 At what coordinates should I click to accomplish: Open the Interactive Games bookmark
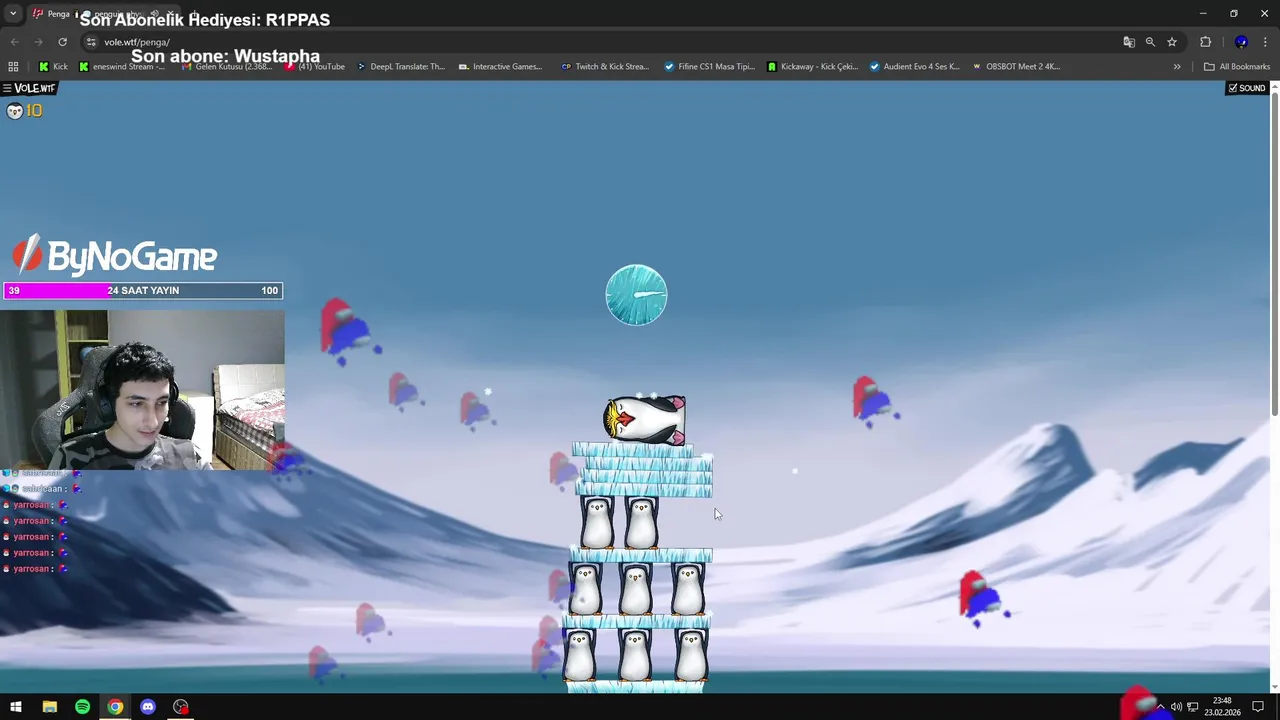click(500, 67)
